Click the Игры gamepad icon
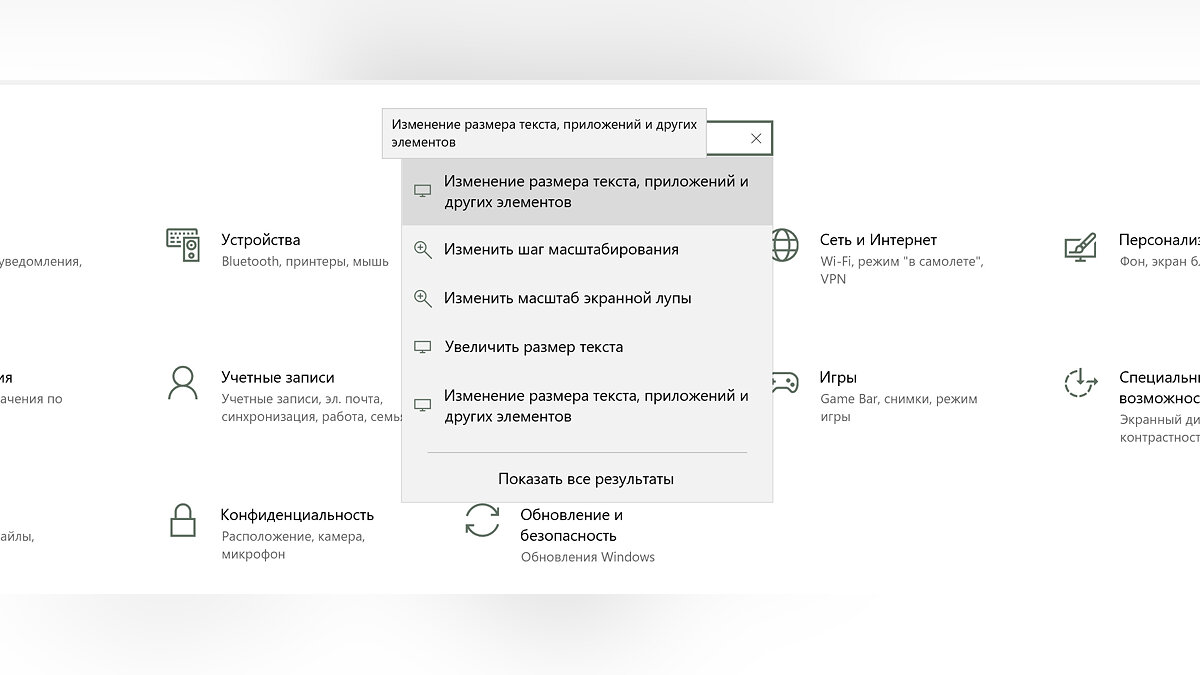 coord(784,383)
